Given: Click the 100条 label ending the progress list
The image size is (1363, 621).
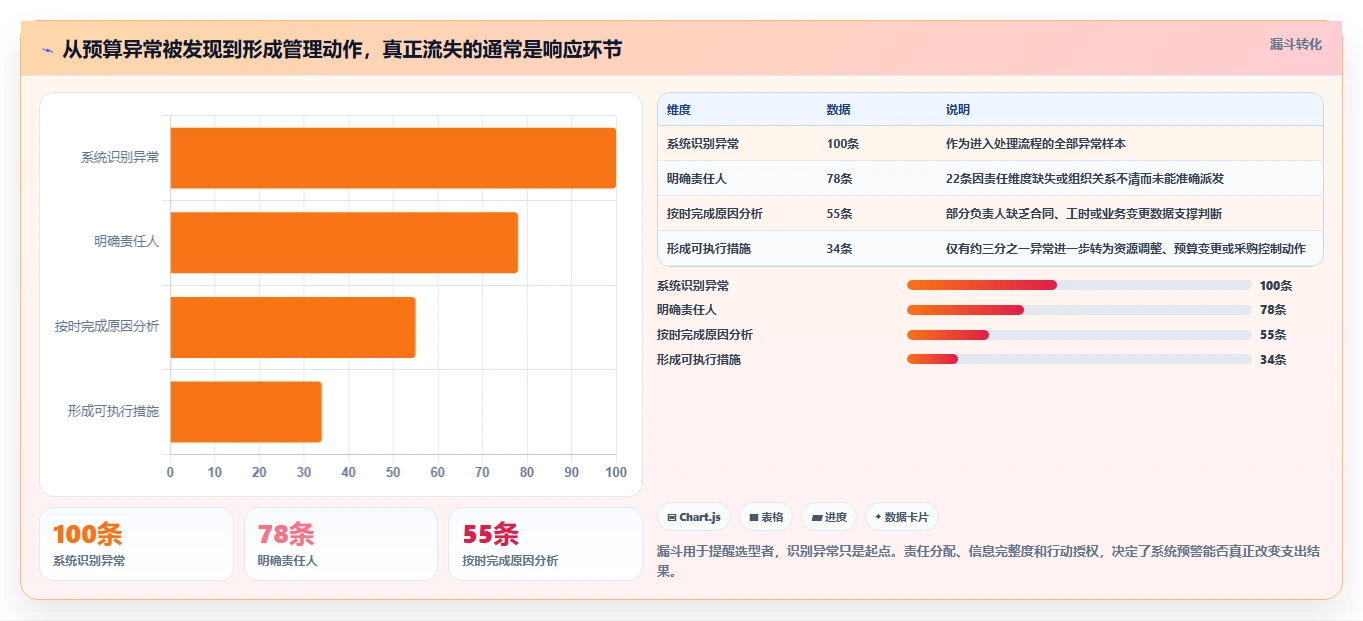Looking at the screenshot, I should [1276, 285].
